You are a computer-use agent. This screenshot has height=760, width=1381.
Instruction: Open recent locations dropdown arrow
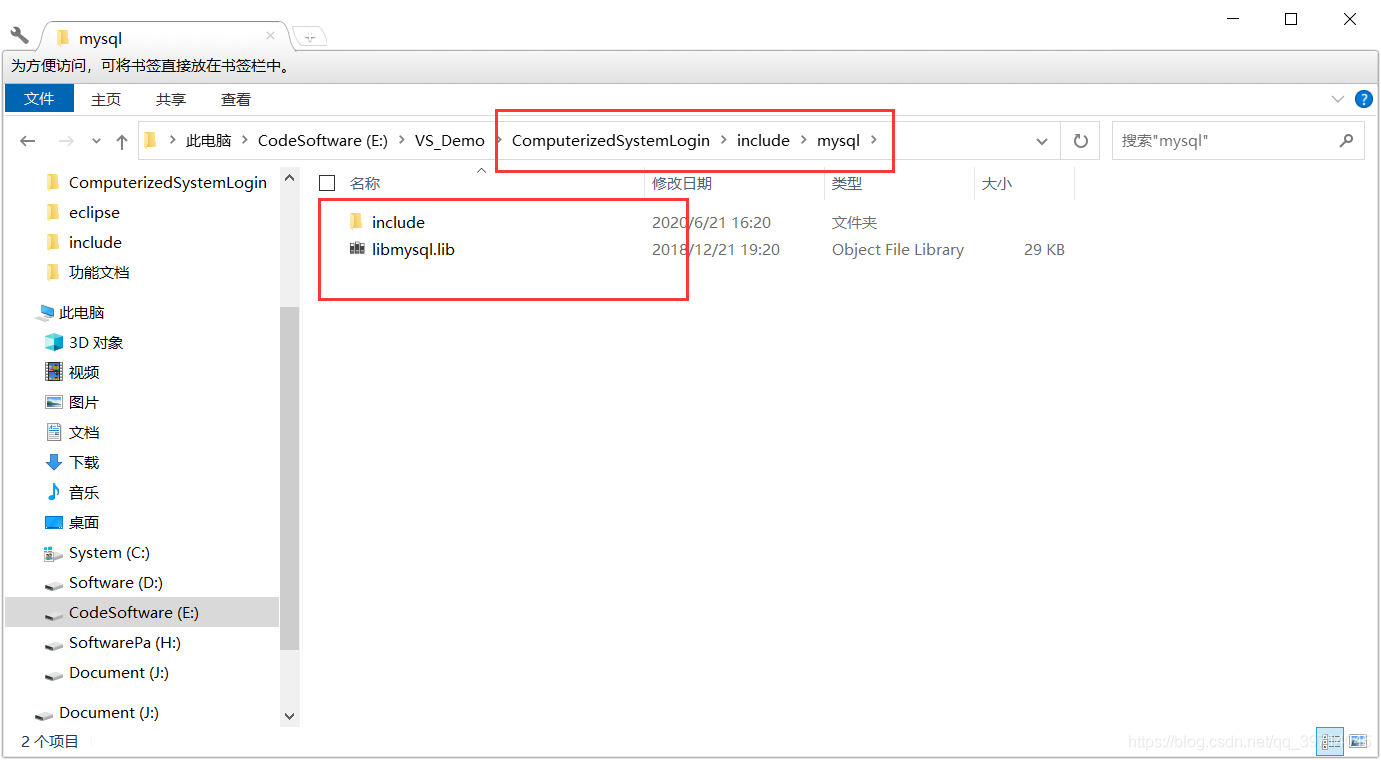click(x=96, y=141)
